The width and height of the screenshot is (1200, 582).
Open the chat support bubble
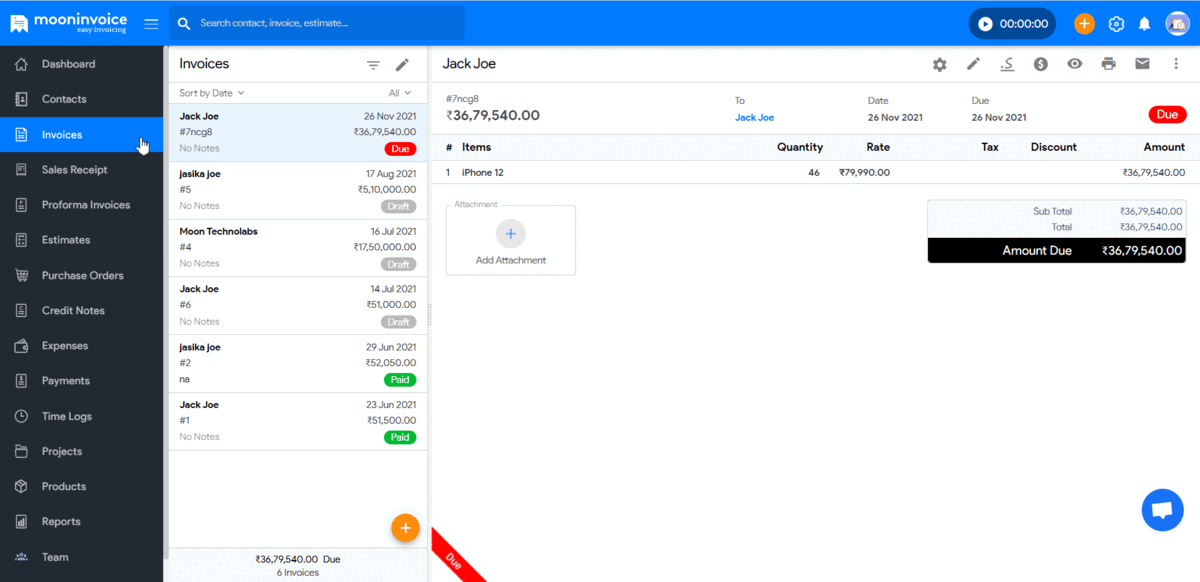point(1162,510)
